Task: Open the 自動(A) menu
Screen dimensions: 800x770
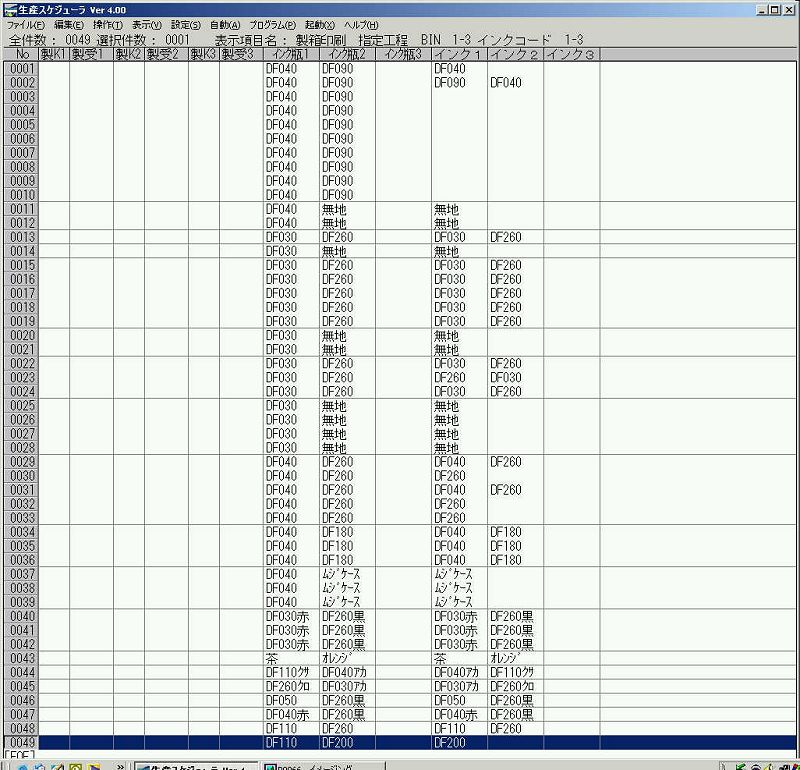Action: click(225, 24)
